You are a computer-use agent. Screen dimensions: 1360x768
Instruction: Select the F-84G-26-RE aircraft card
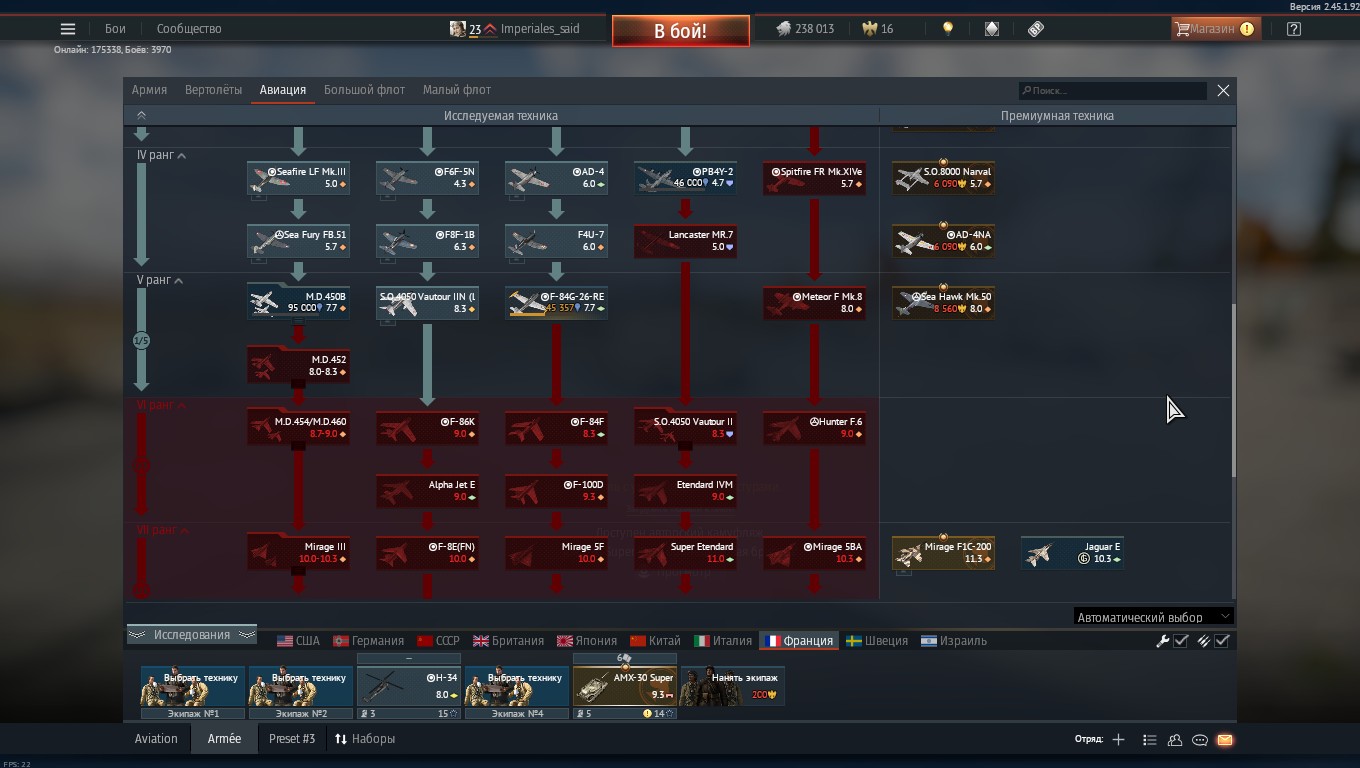pyautogui.click(x=556, y=303)
